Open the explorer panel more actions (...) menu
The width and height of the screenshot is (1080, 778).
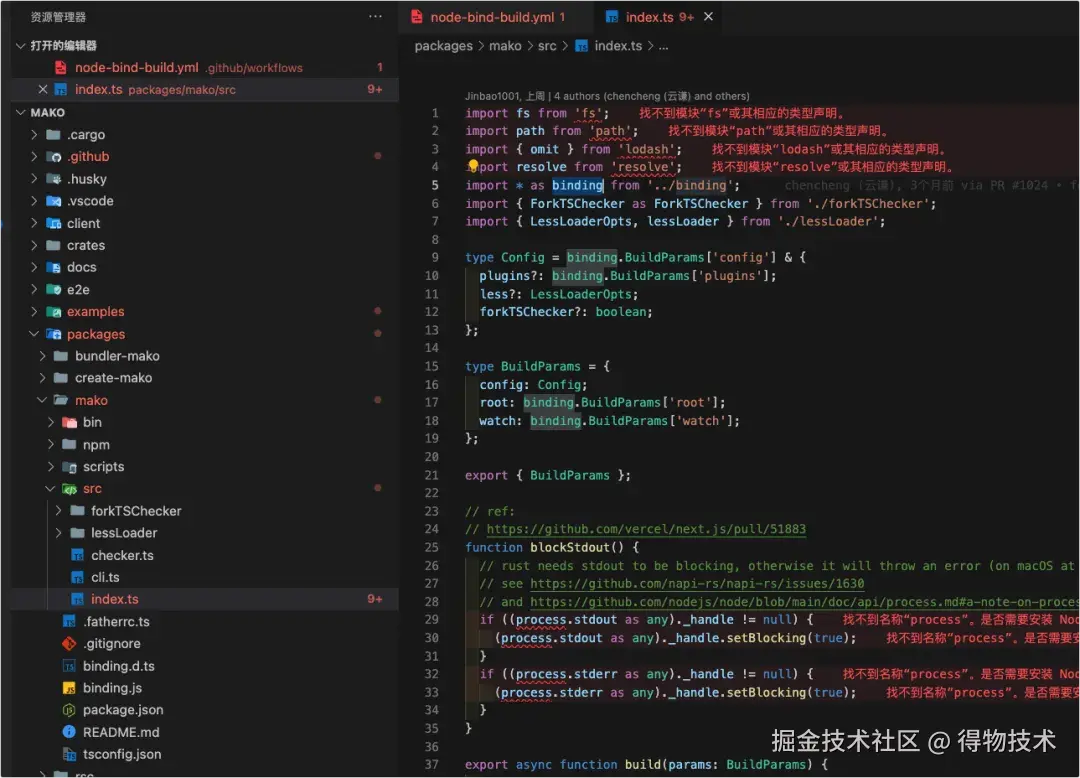point(375,17)
